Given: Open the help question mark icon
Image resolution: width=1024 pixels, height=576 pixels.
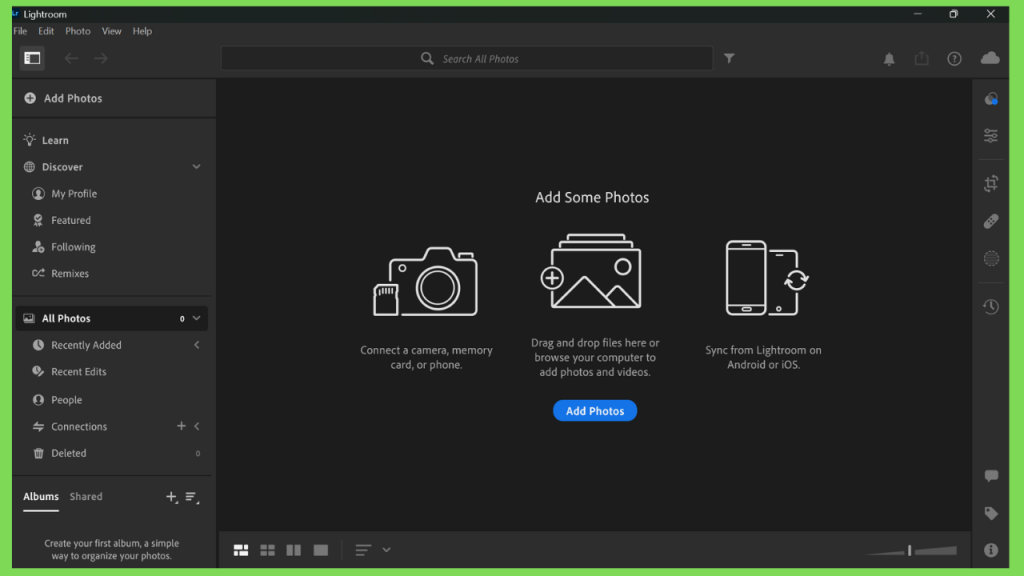Looking at the screenshot, I should 954,59.
